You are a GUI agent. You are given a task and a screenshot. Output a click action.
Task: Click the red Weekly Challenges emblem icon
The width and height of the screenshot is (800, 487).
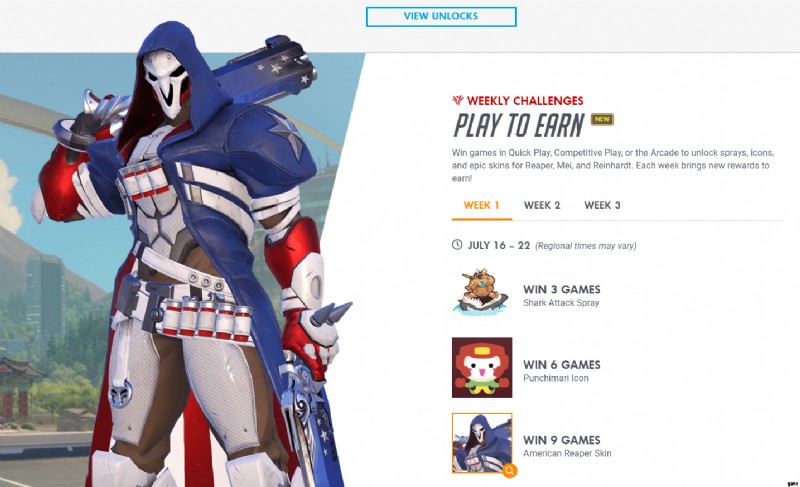click(x=458, y=100)
